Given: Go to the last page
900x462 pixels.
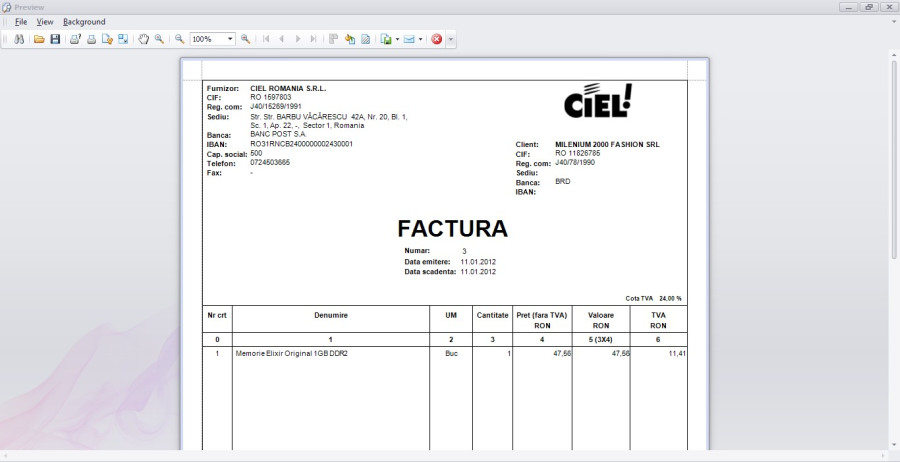Looking at the screenshot, I should 314,39.
